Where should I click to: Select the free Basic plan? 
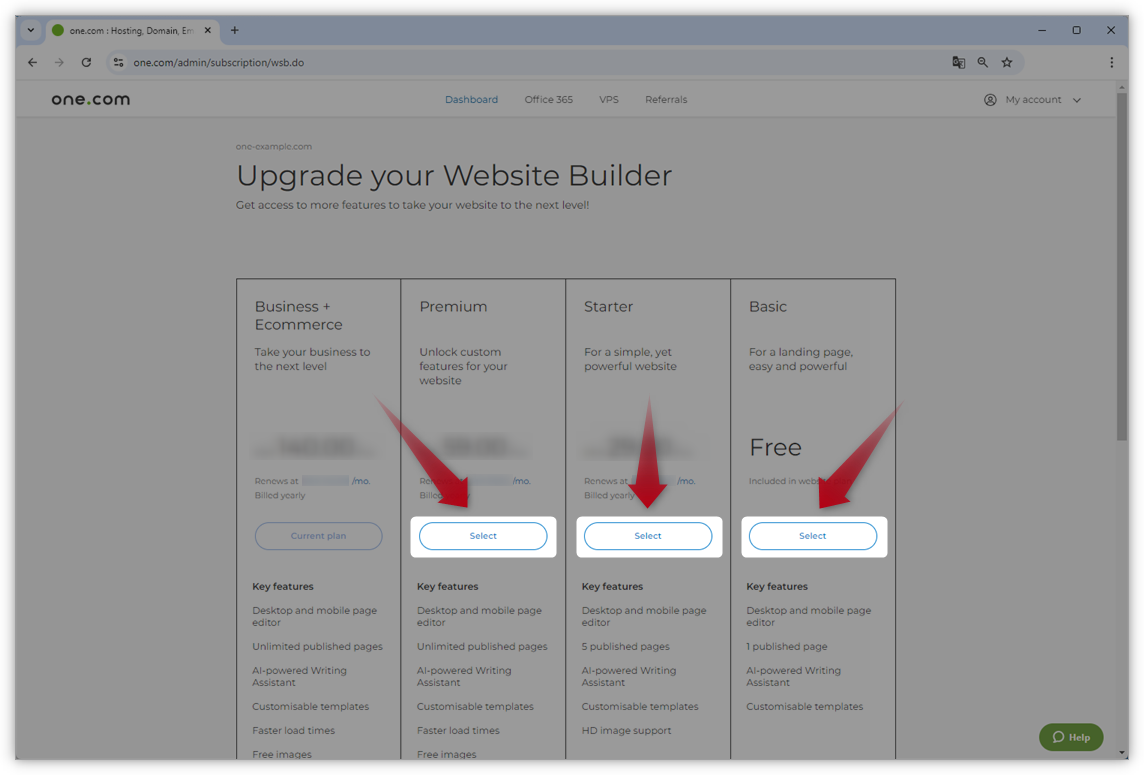click(x=813, y=536)
